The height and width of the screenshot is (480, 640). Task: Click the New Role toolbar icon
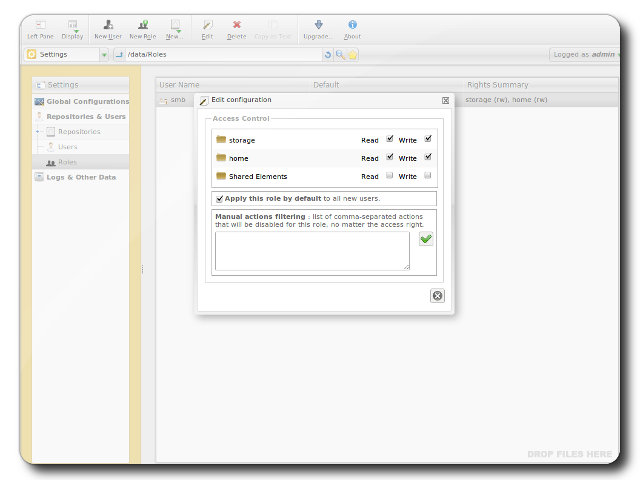(x=143, y=24)
